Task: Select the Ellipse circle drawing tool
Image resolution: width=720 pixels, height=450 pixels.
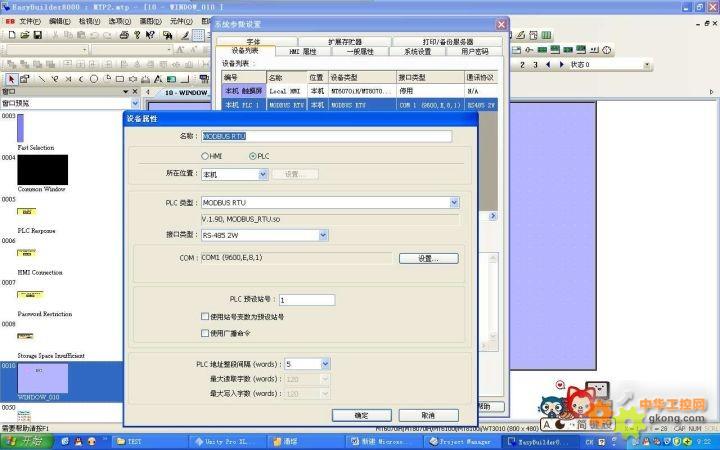Action: point(94,79)
